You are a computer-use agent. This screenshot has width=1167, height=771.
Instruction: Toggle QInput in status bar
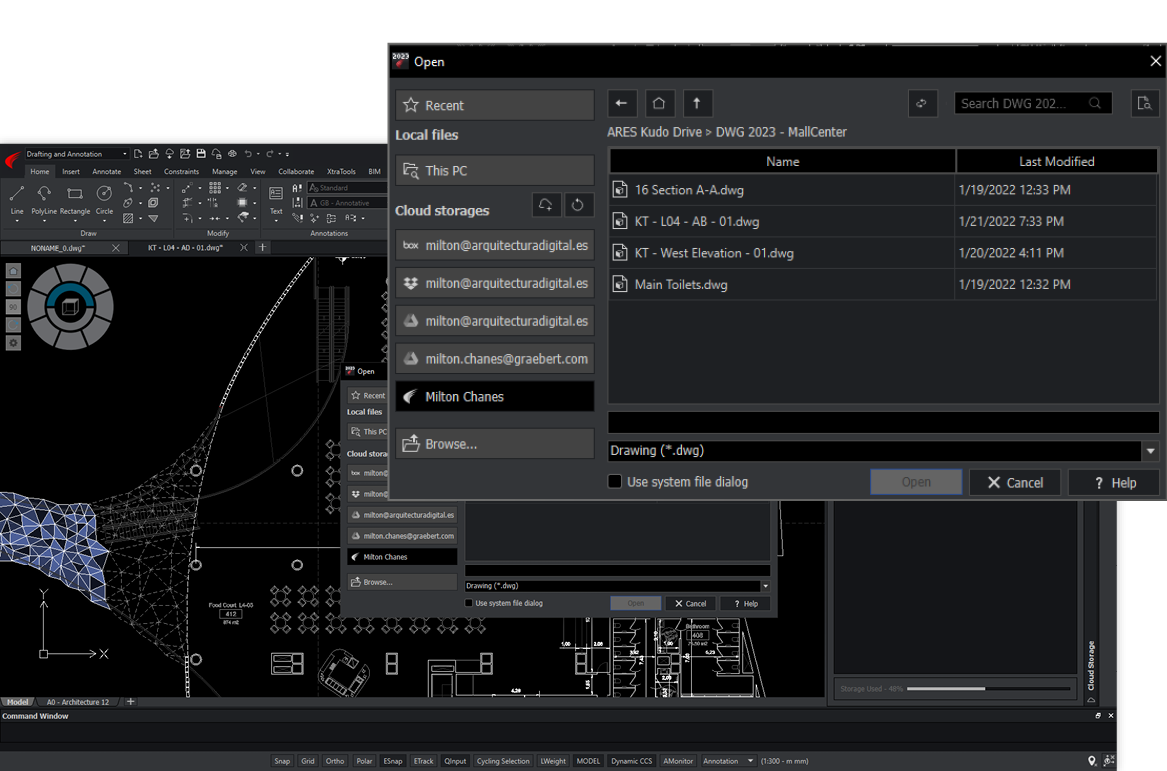click(455, 761)
